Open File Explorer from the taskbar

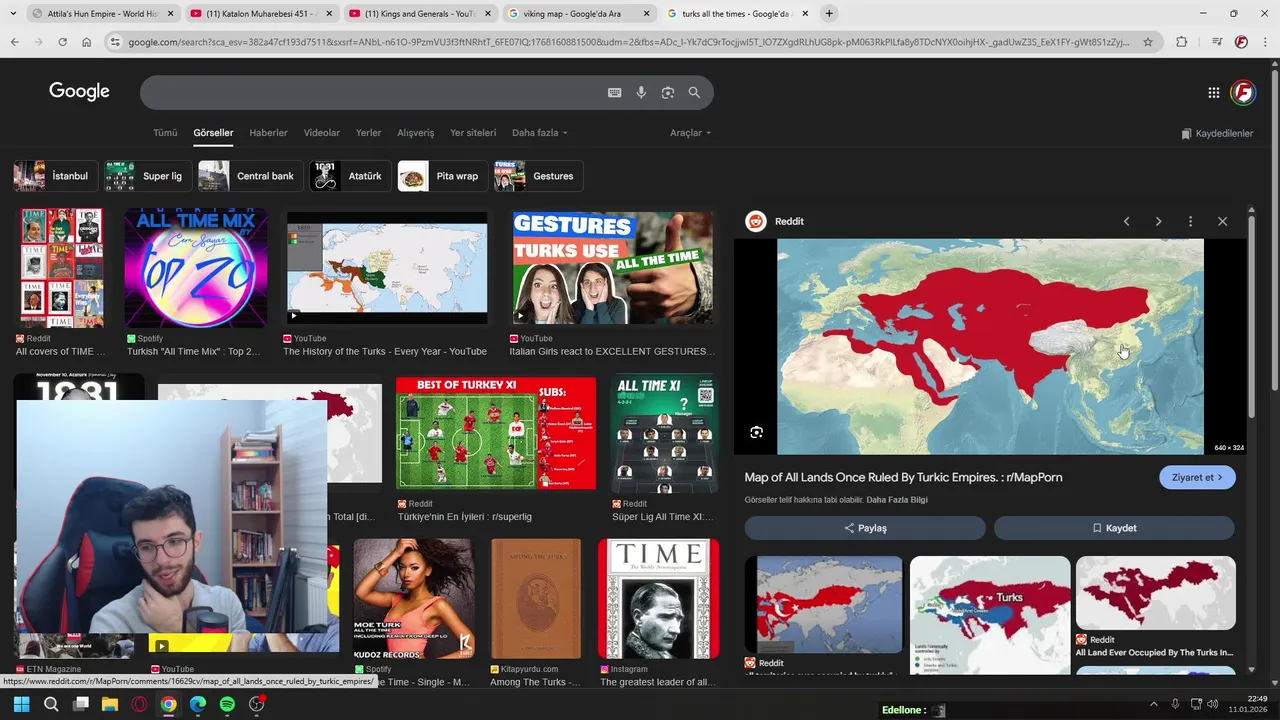pos(110,704)
